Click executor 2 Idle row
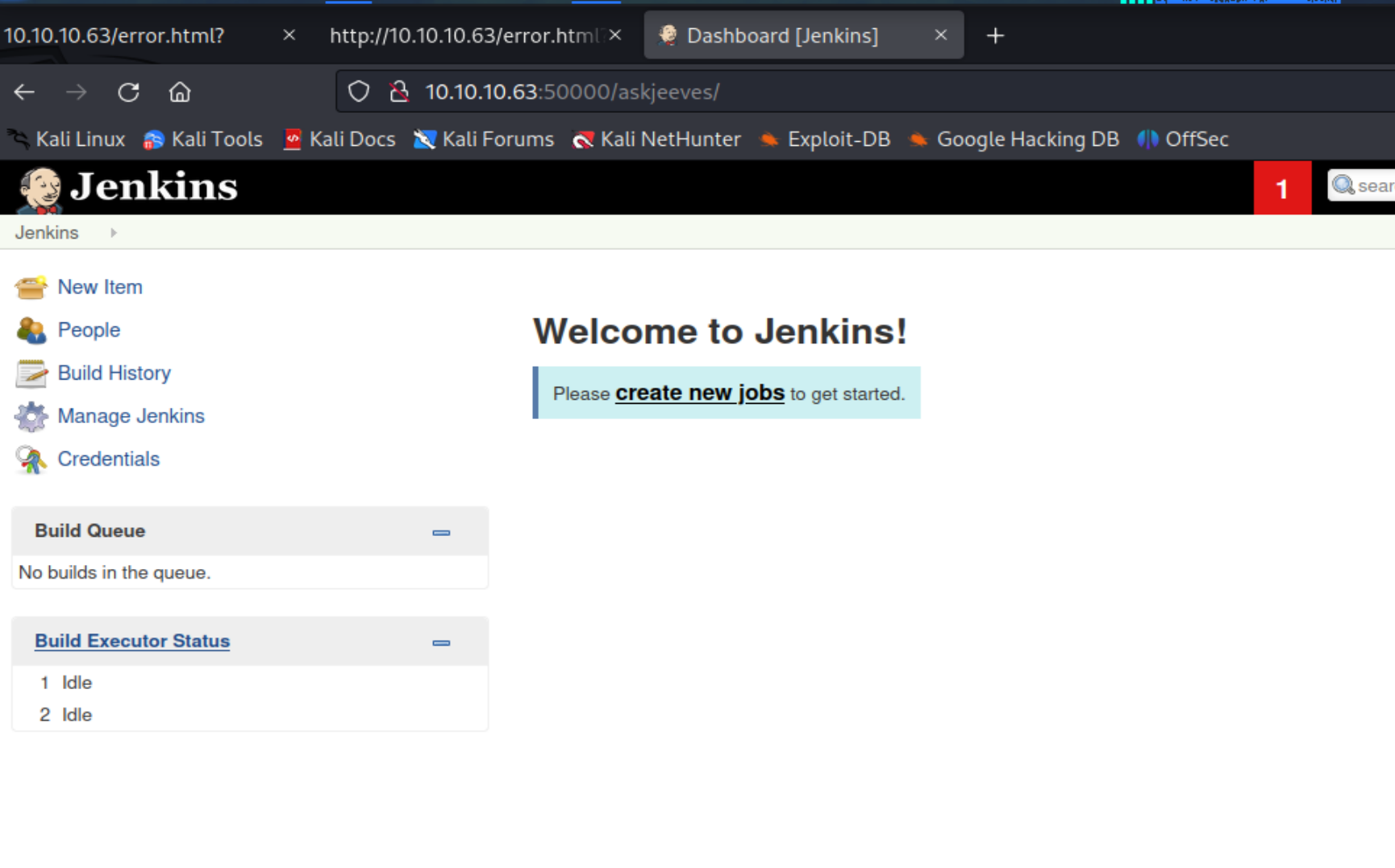This screenshot has height=868, width=1395. click(x=250, y=715)
